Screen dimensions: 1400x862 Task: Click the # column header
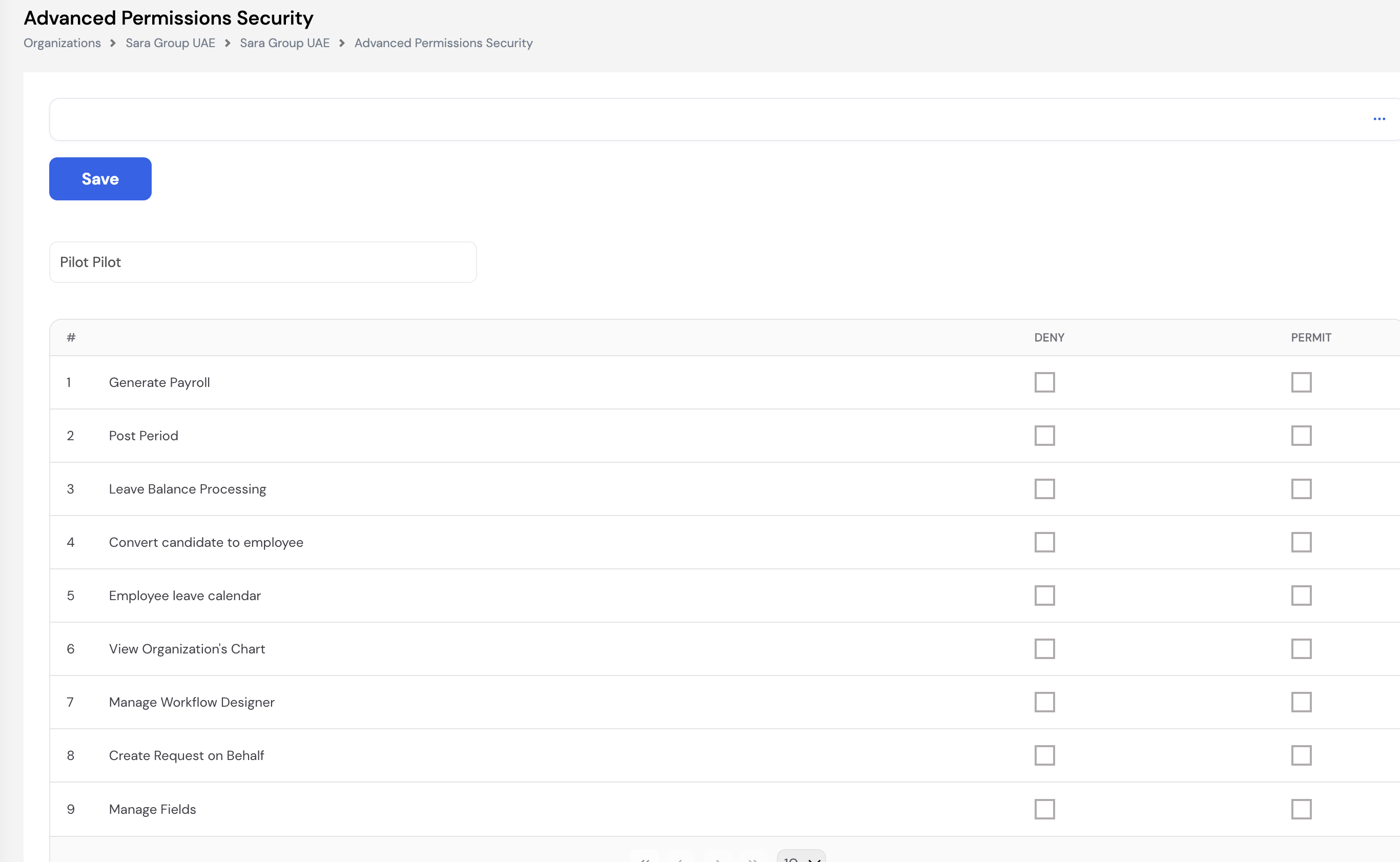(71, 338)
